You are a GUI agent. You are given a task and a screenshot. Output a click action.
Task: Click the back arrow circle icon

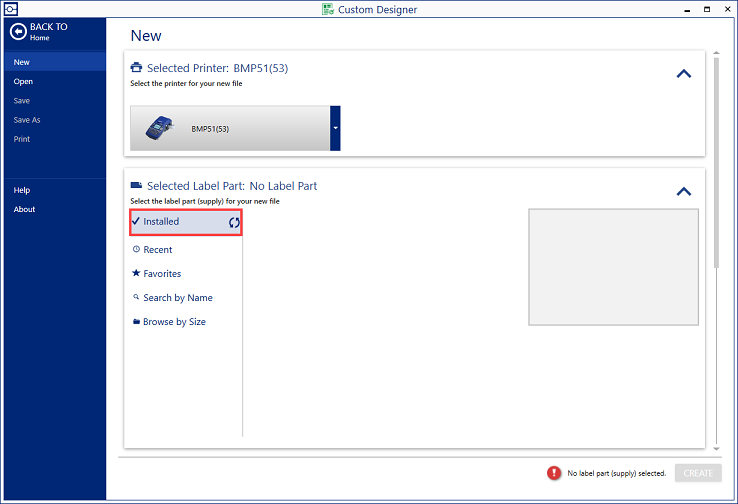[x=18, y=32]
